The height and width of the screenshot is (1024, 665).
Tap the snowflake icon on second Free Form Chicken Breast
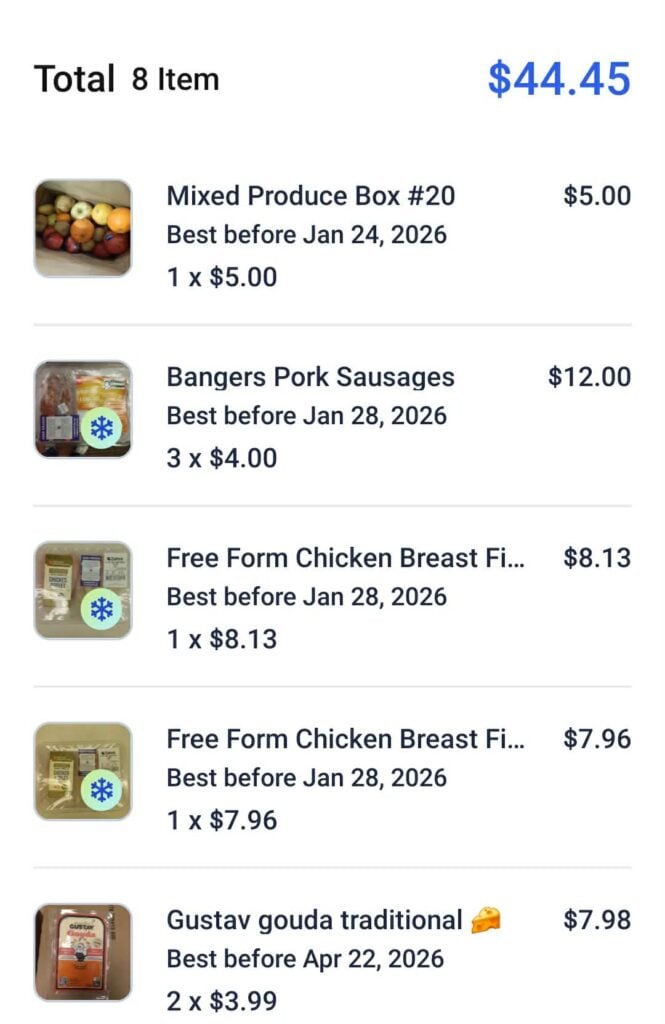pyautogui.click(x=104, y=788)
